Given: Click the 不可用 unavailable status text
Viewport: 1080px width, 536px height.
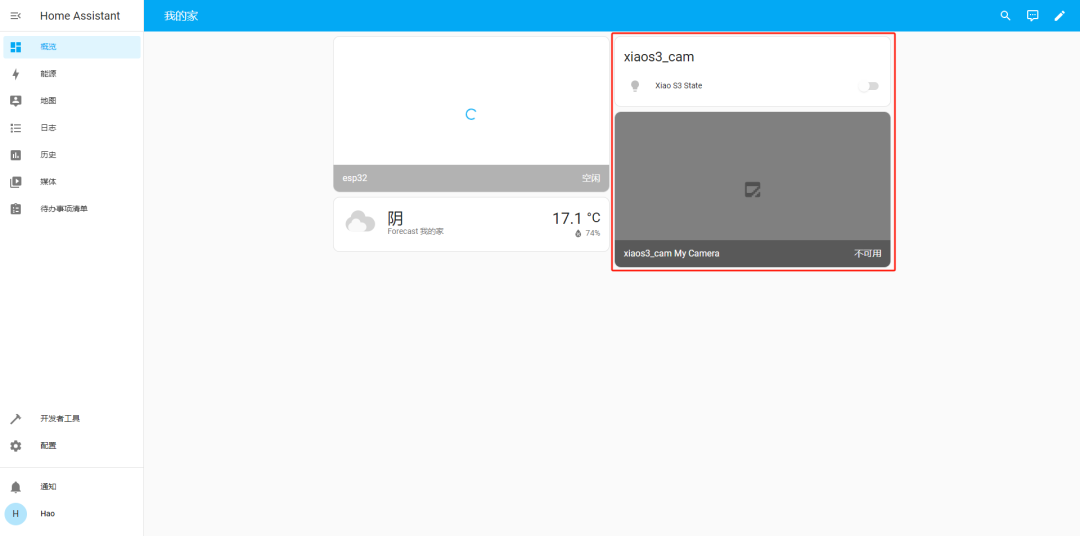Looking at the screenshot, I should coord(868,254).
